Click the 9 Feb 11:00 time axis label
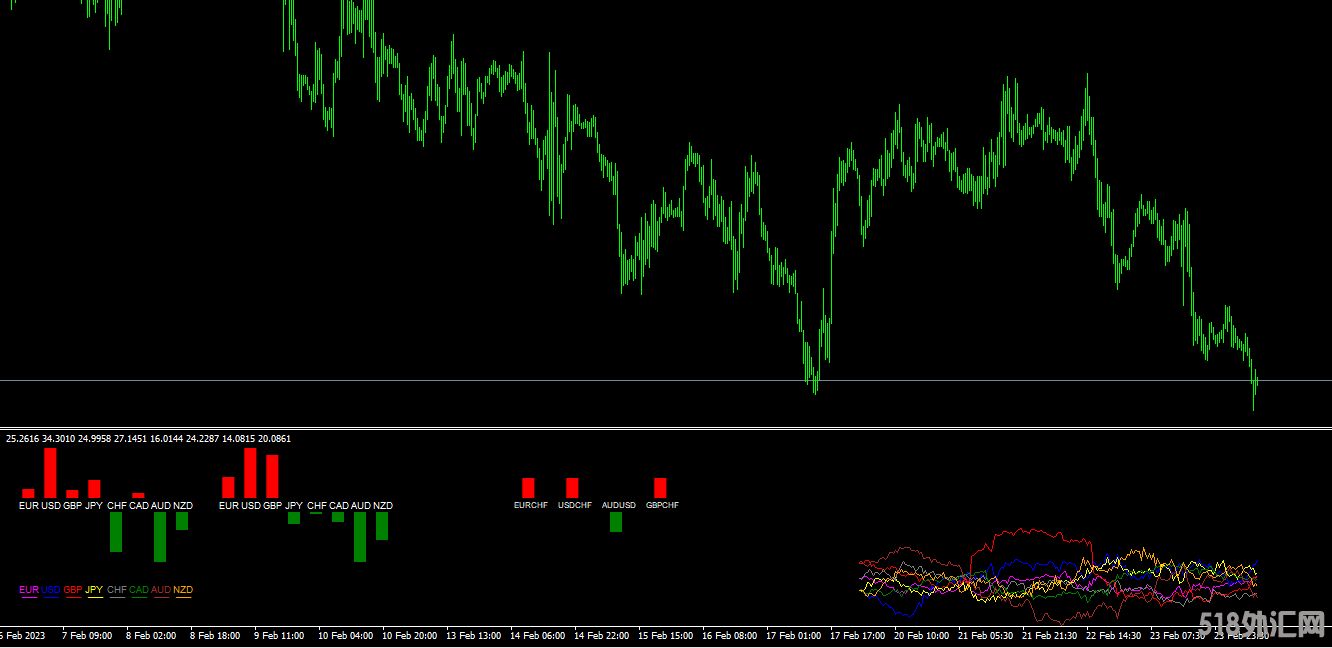The image size is (1332, 648). pos(279,635)
